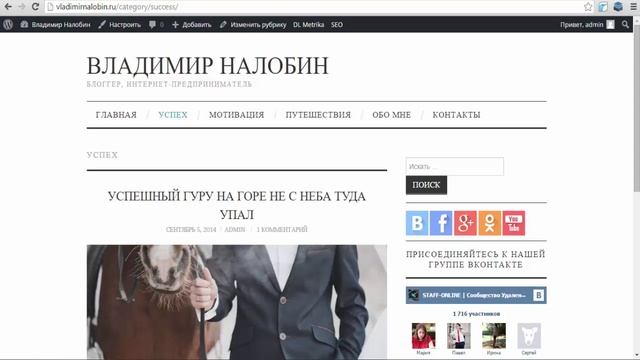The image size is (640, 360).
Task: Open the admin bar search magnifier
Action: (625, 24)
